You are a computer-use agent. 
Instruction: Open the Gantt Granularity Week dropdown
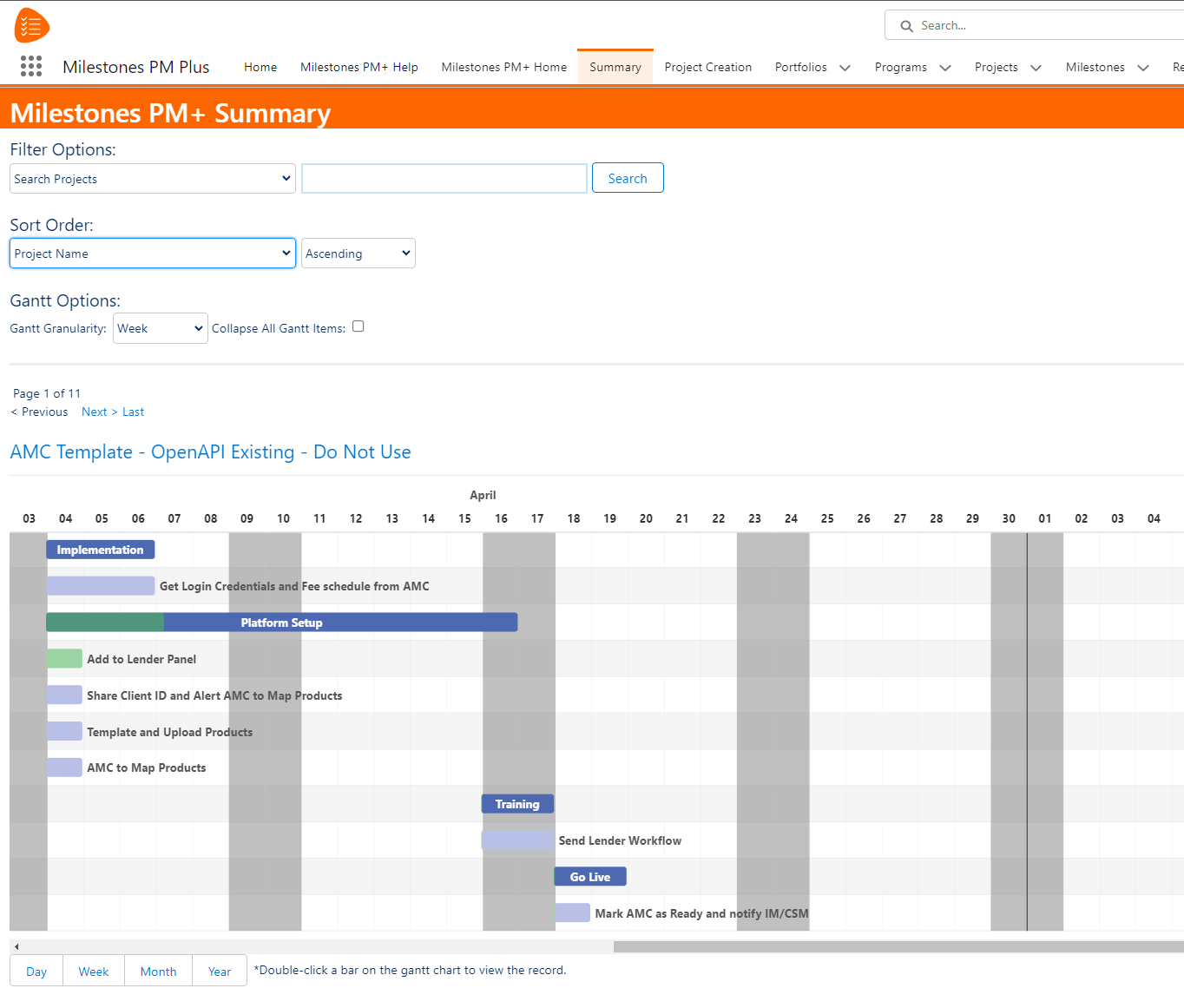[x=161, y=328]
